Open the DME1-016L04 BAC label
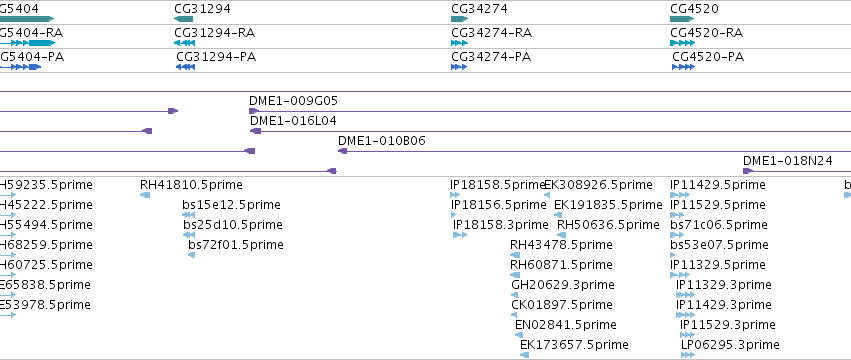Screen dimensions: 851x360 click(293, 121)
